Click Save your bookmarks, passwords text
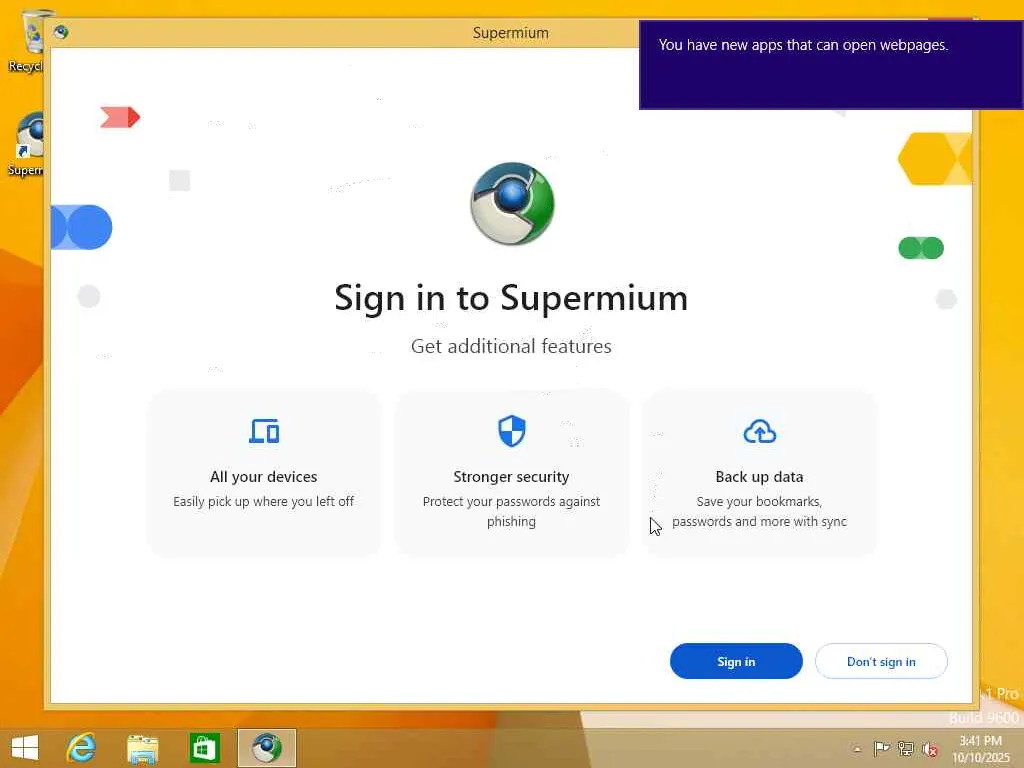 (760, 511)
